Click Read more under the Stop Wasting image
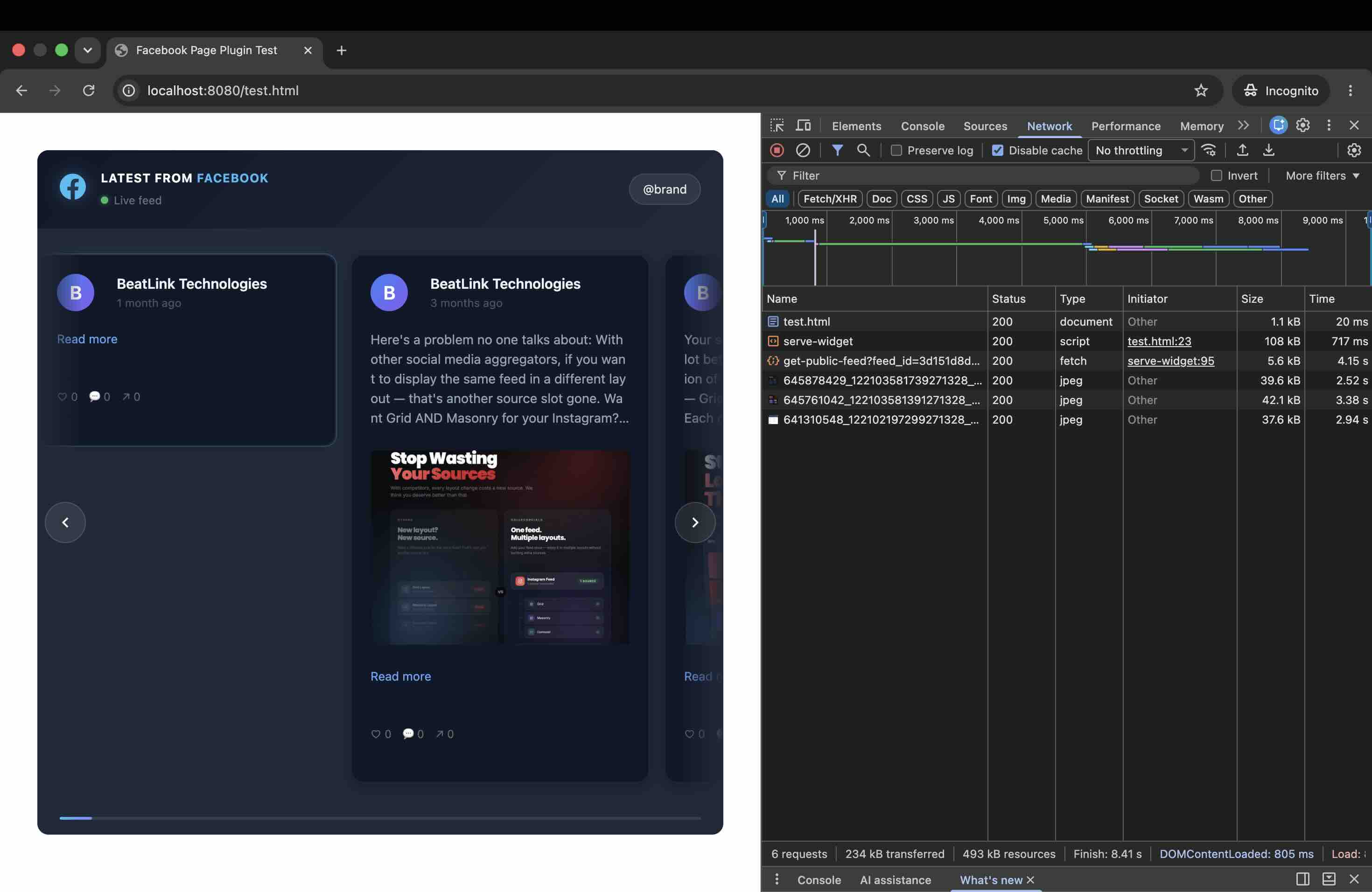The image size is (1372, 892). coord(400,676)
